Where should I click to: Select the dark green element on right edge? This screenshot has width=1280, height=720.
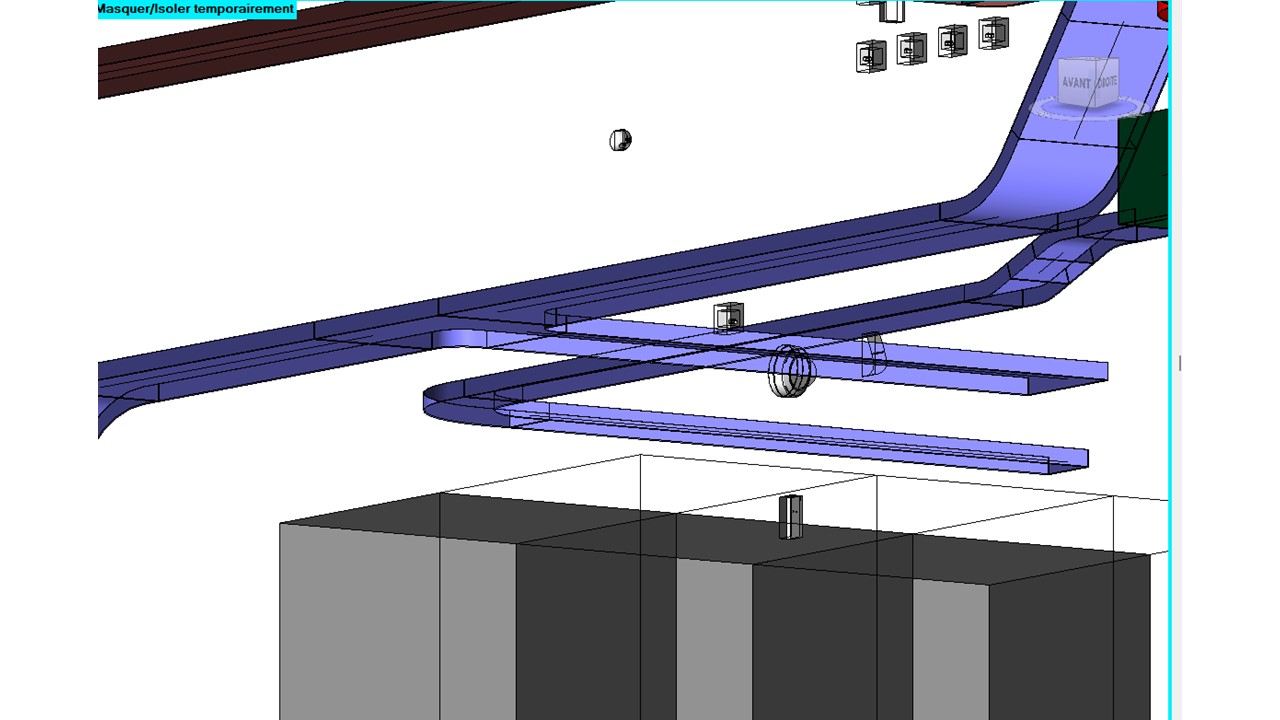[1145, 170]
